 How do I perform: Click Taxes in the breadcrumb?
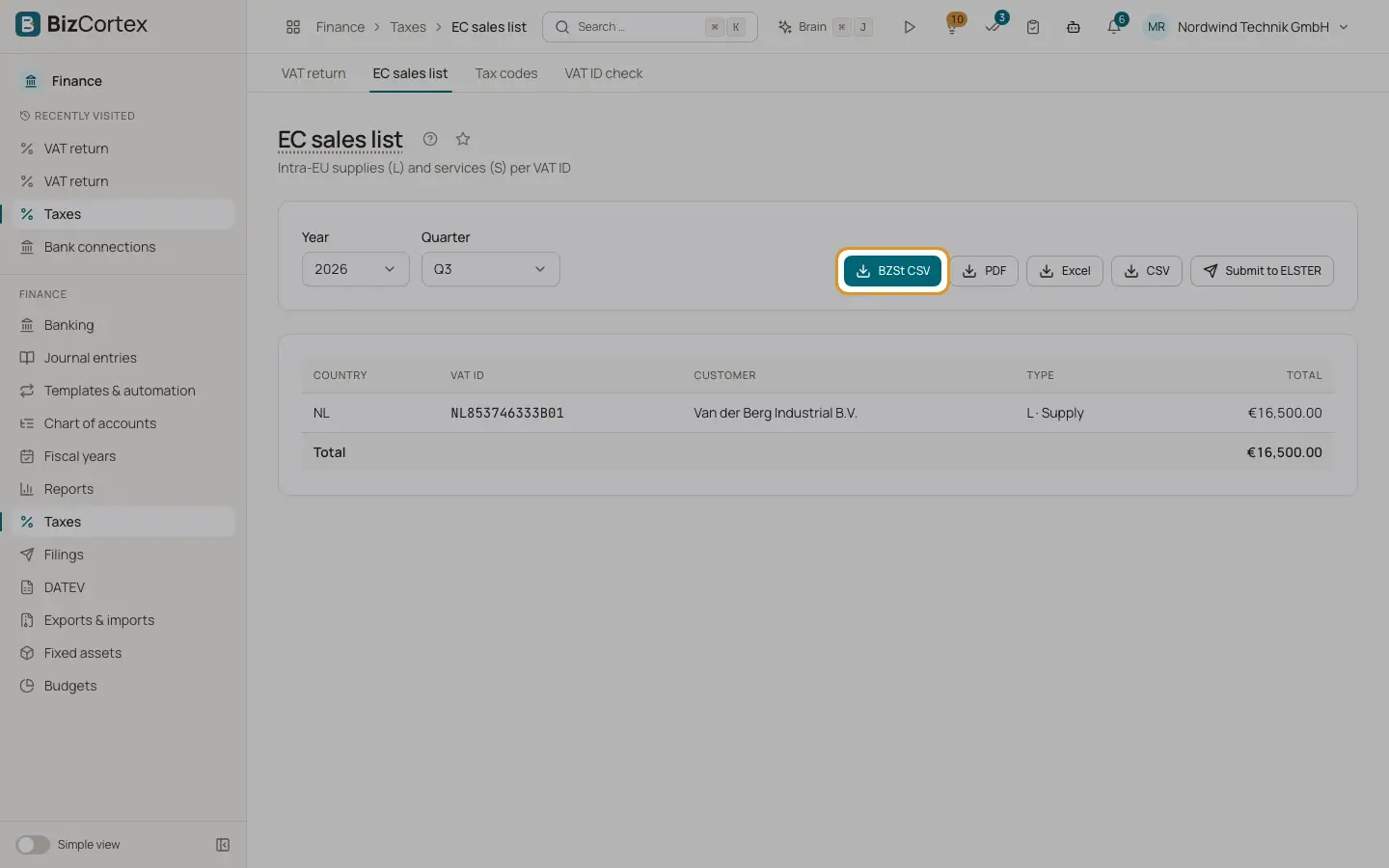[x=408, y=27]
